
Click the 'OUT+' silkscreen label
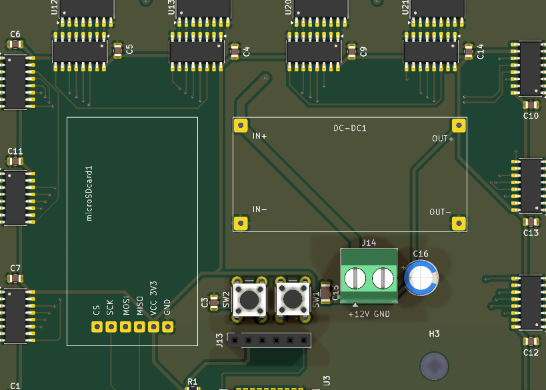pyautogui.click(x=443, y=139)
